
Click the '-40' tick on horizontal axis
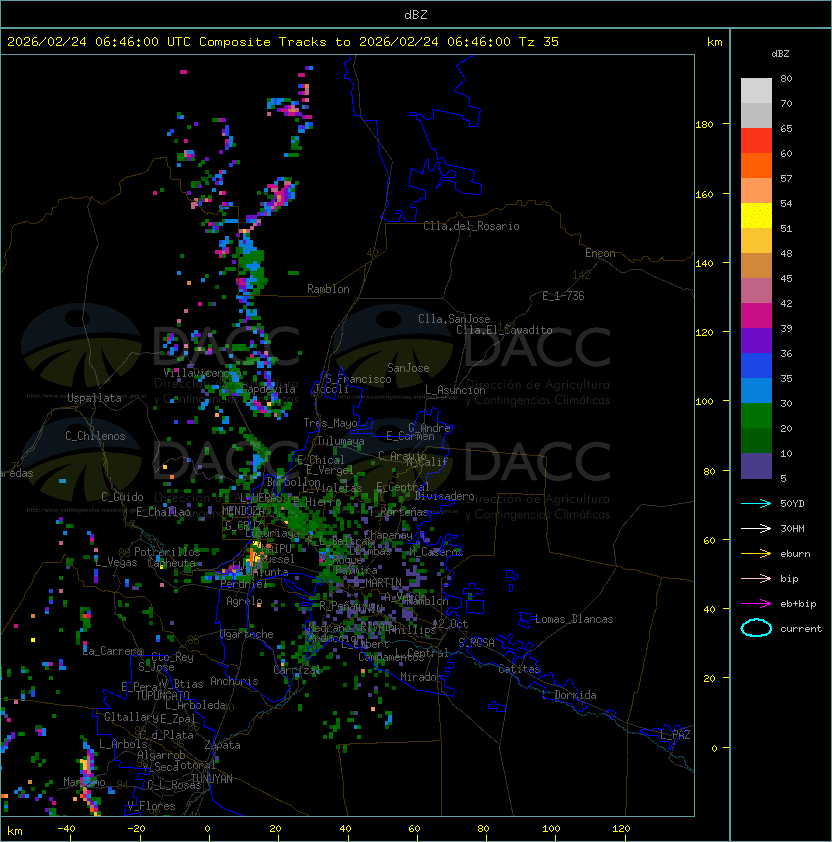coord(67,829)
